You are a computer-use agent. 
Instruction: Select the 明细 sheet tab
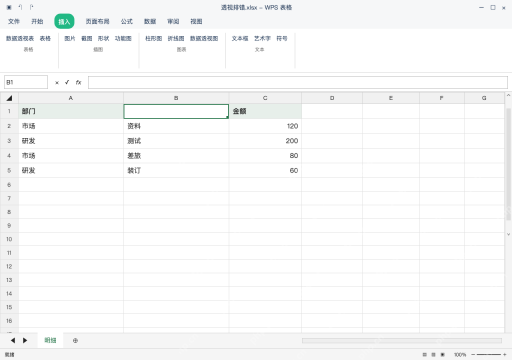pos(50,340)
